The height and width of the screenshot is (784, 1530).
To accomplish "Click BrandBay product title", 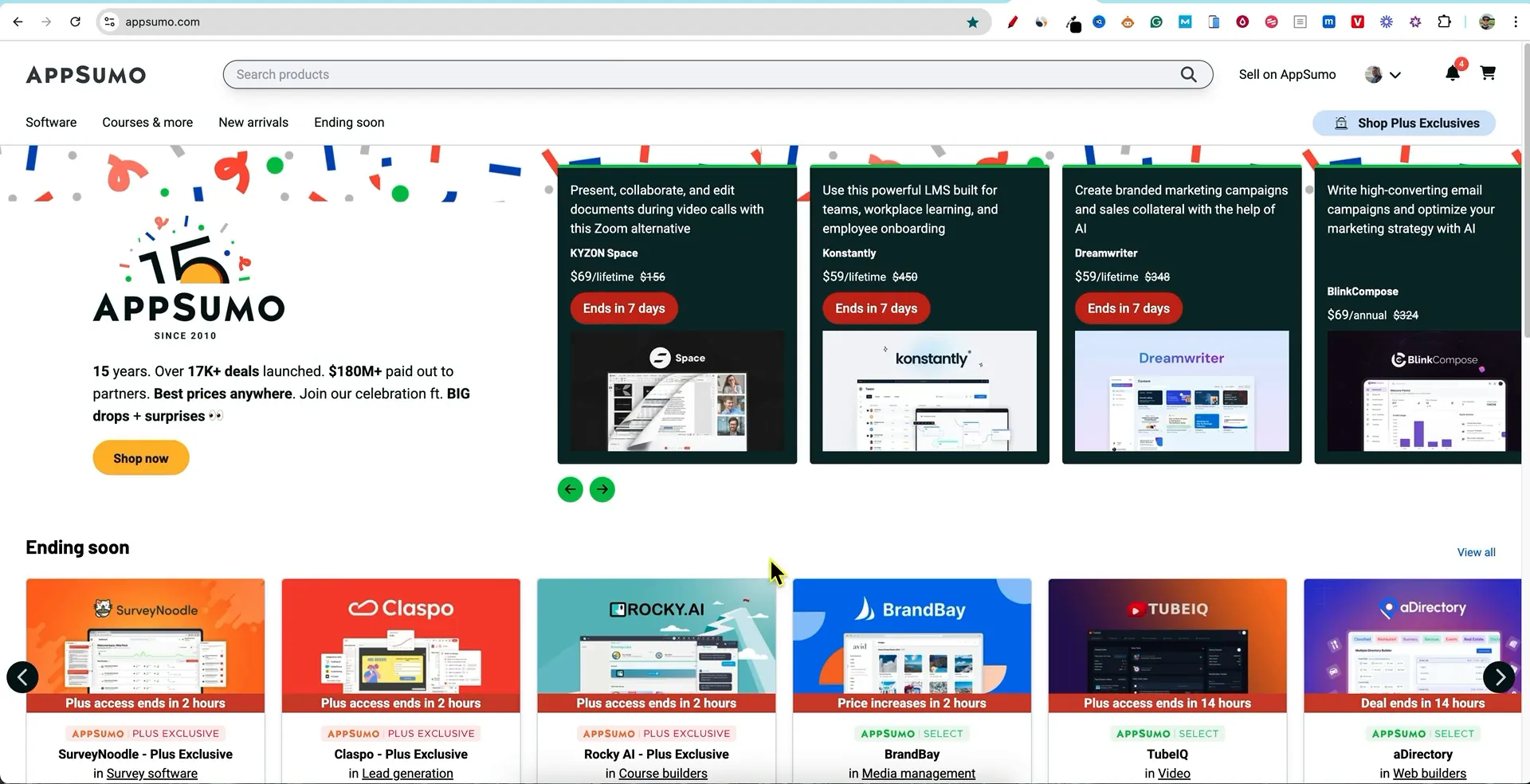I will 912,755.
